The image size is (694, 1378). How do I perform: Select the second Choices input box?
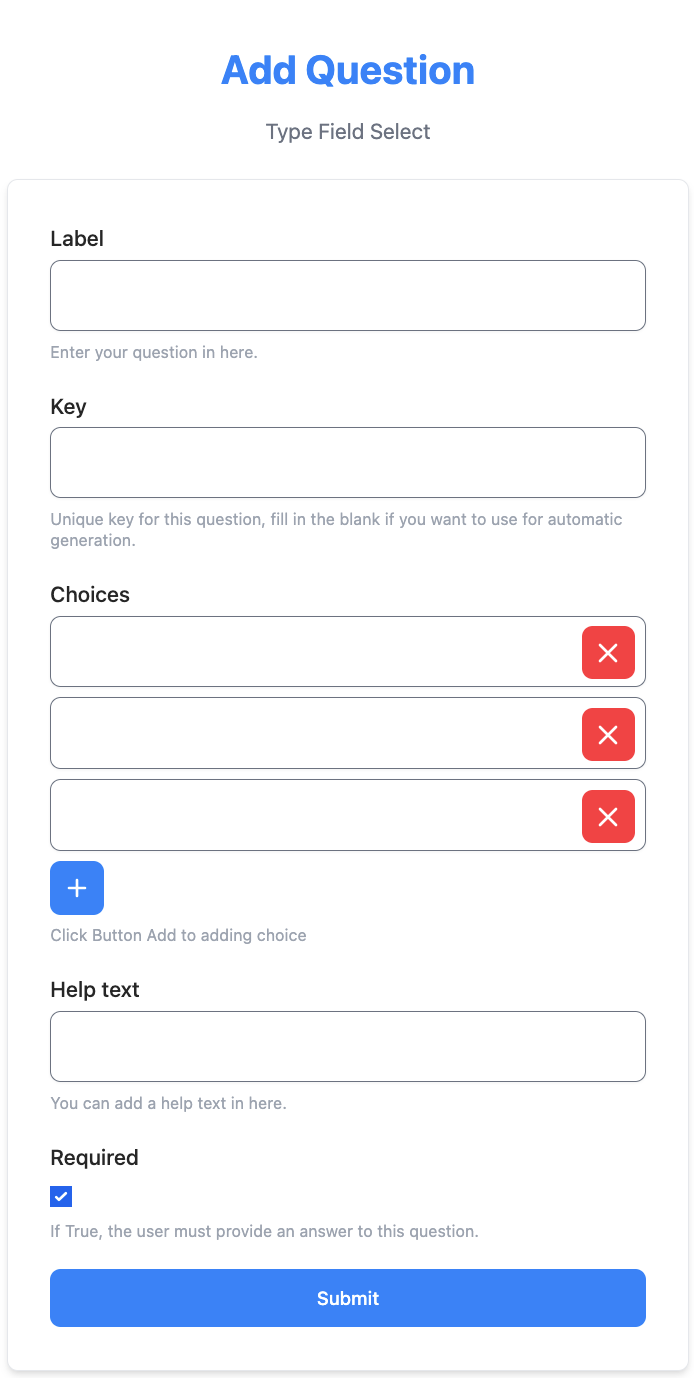coord(315,733)
